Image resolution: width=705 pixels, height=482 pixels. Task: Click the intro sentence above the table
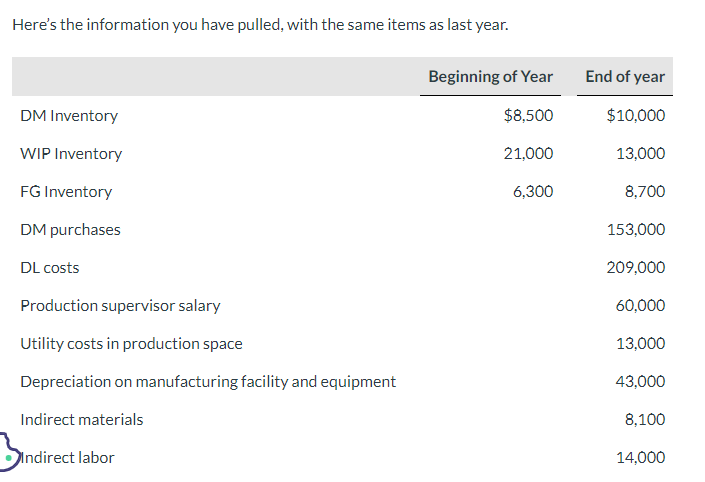click(x=260, y=24)
